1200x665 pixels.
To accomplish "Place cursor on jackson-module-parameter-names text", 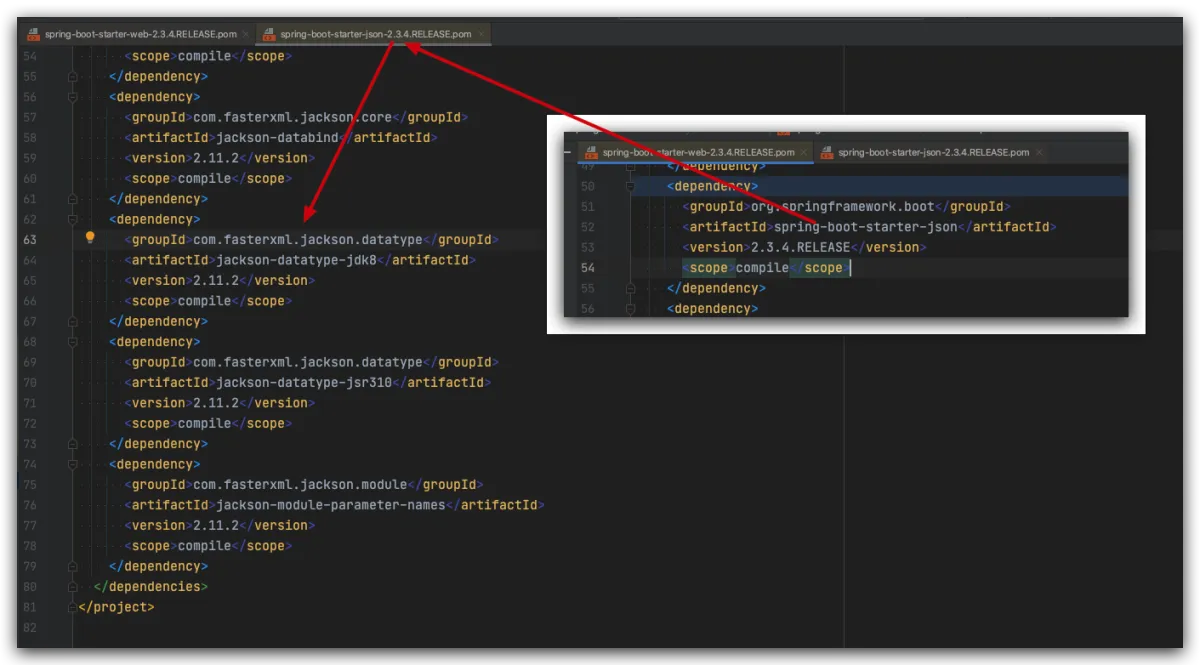I will tap(330, 505).
